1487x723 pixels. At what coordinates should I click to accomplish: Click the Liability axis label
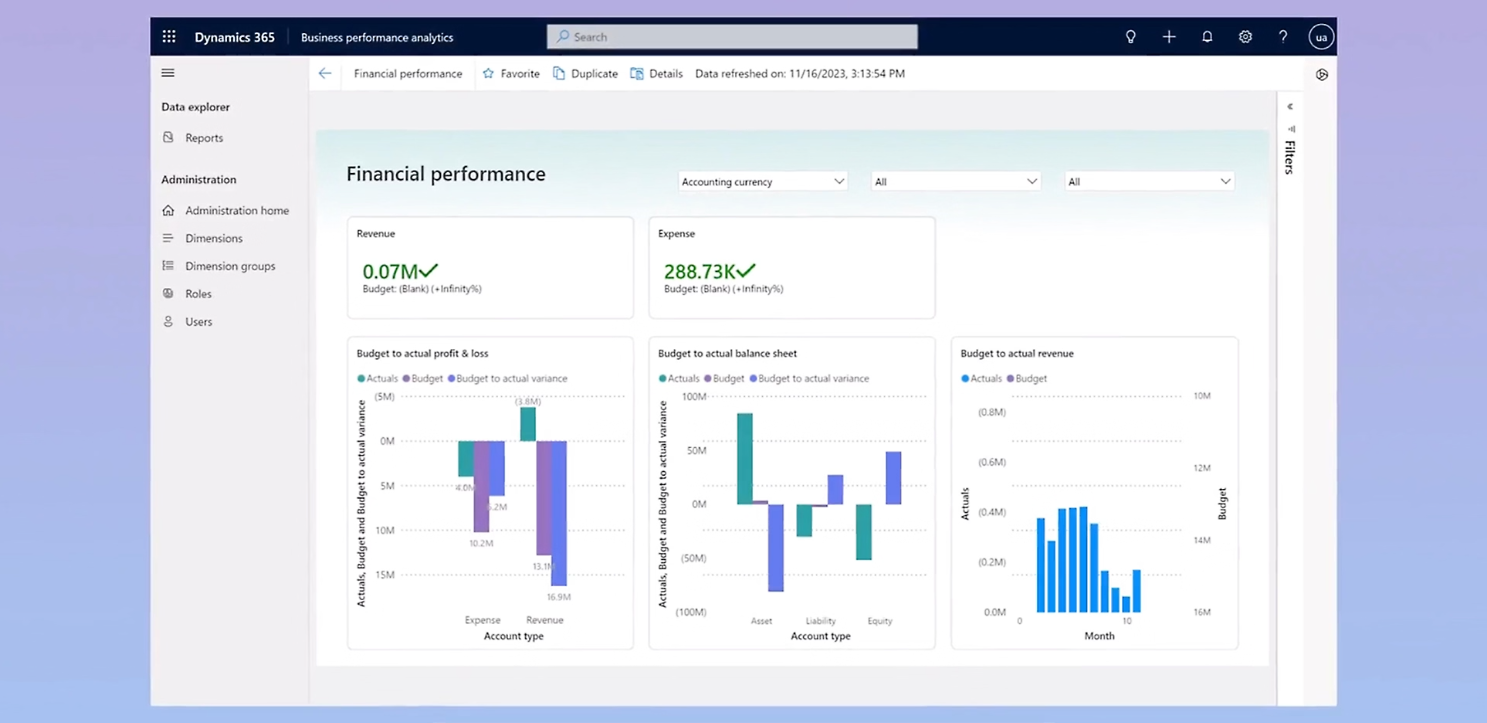[821, 621]
